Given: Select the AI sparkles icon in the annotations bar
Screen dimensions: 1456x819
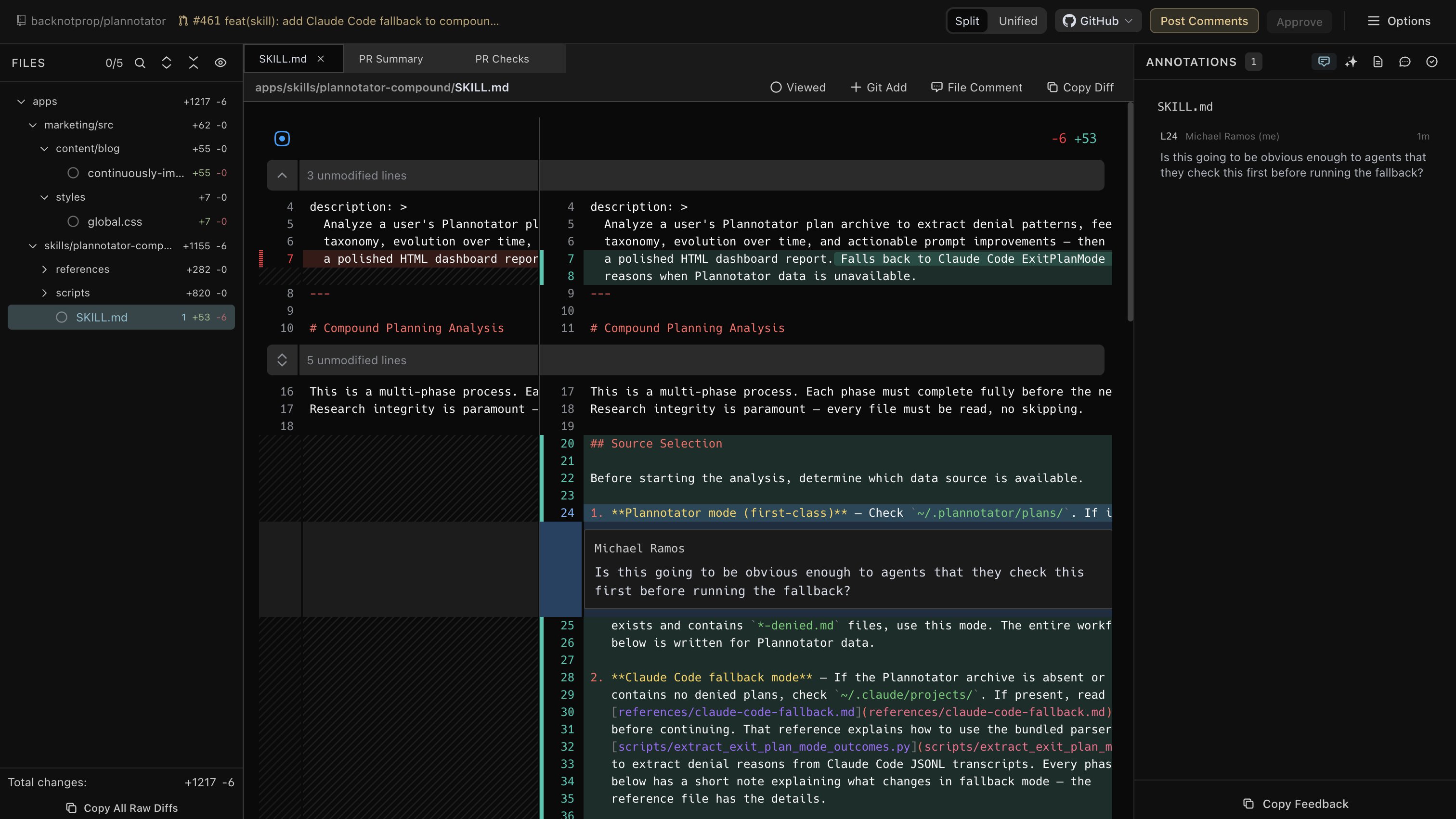Looking at the screenshot, I should tap(1352, 62).
